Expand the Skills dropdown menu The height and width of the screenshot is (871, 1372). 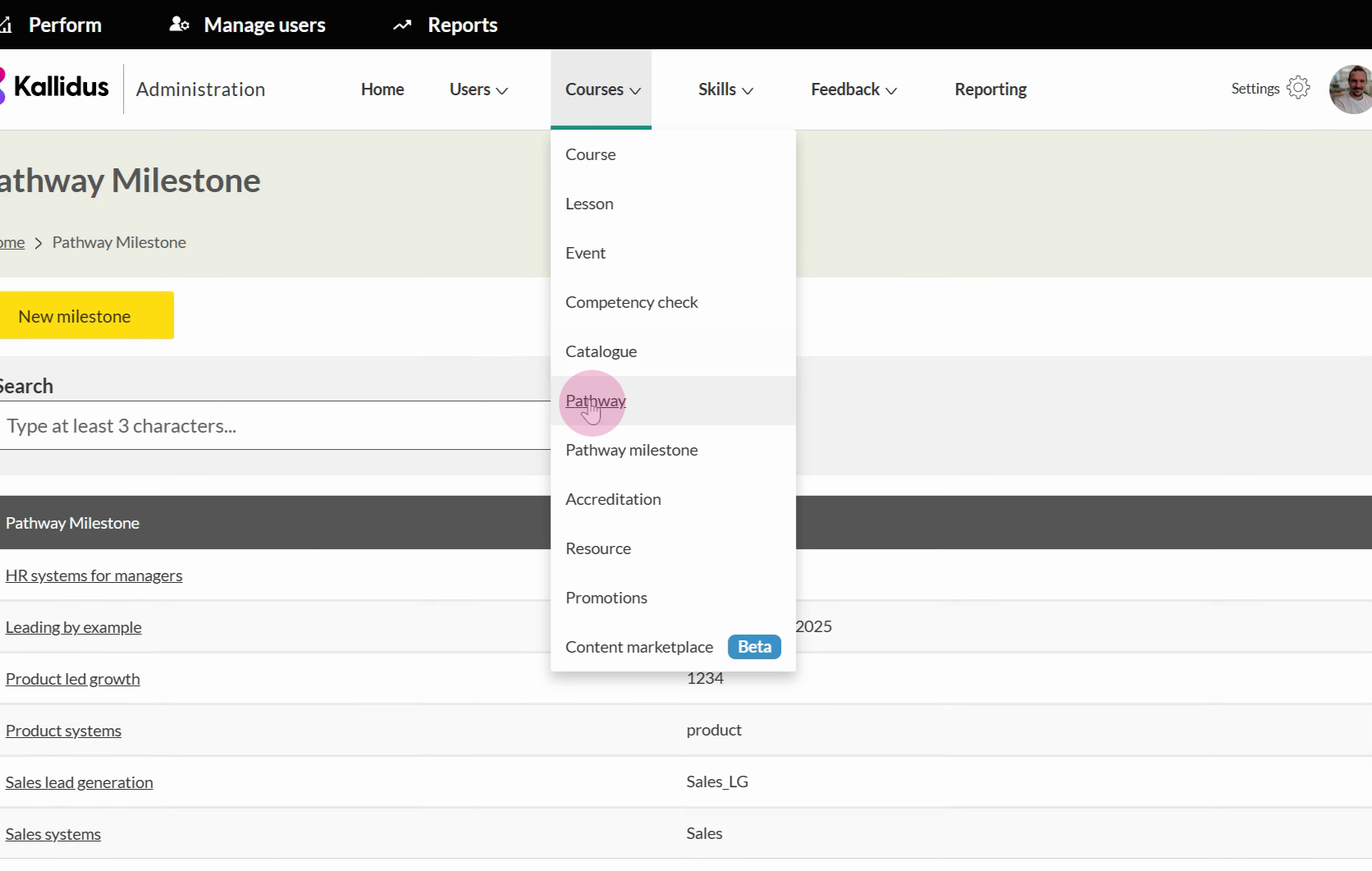point(725,89)
